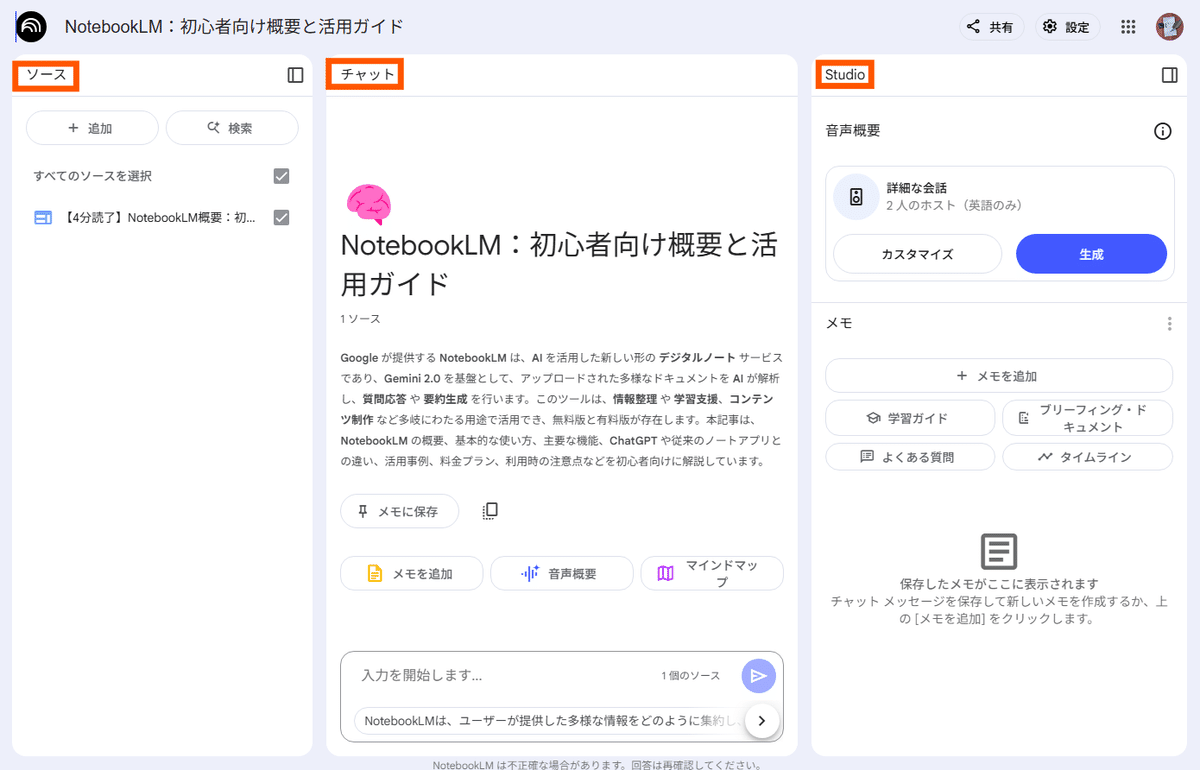1200x770 pixels.
Task: Generate a 学習ガイド note
Action: (910, 417)
